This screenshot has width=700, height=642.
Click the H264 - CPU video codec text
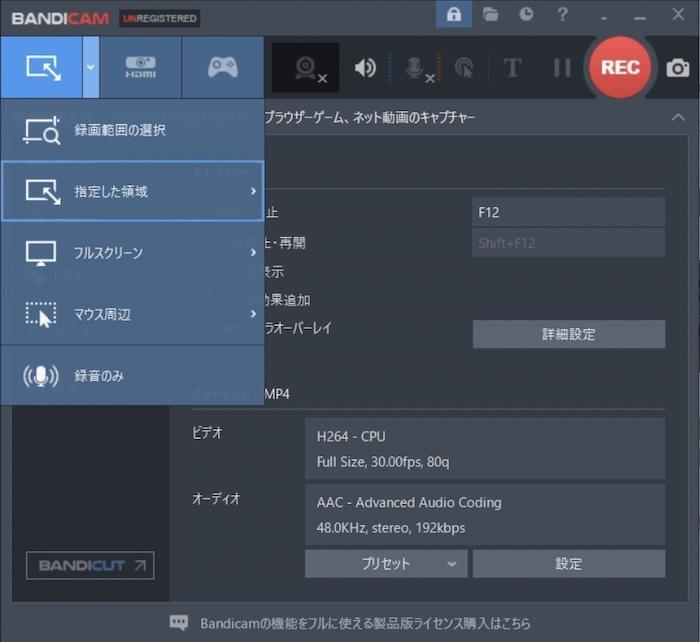[351, 436]
